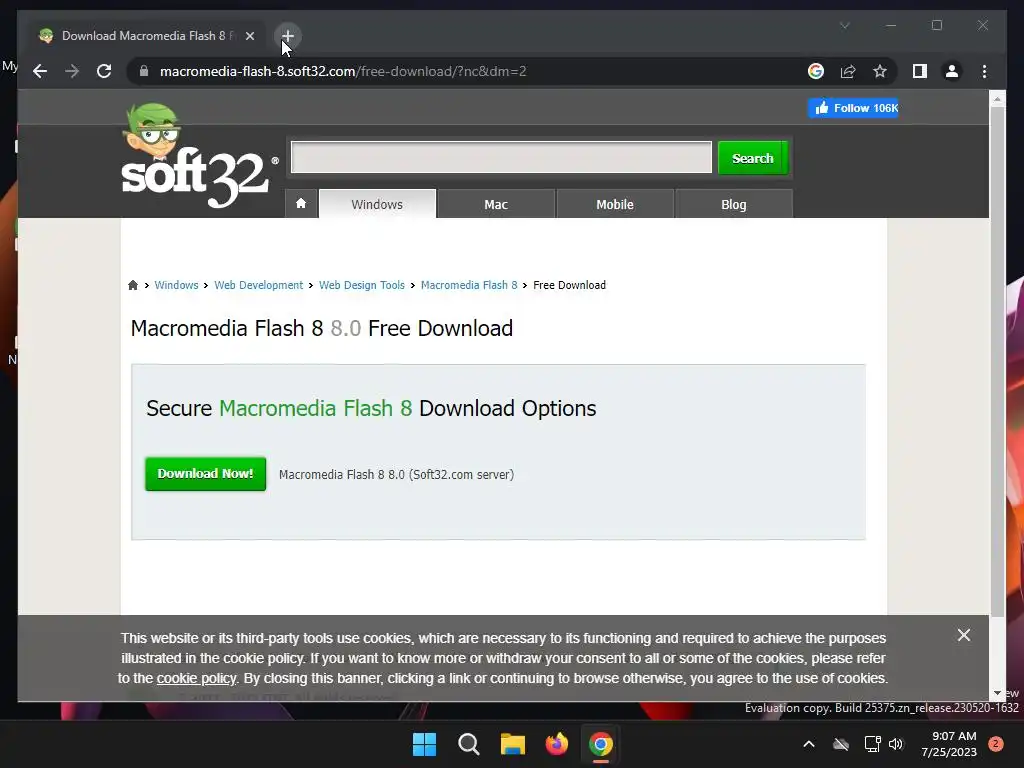Image resolution: width=1024 pixels, height=768 pixels.
Task: Open the Web Development breadcrumb link
Action: pyautogui.click(x=259, y=285)
